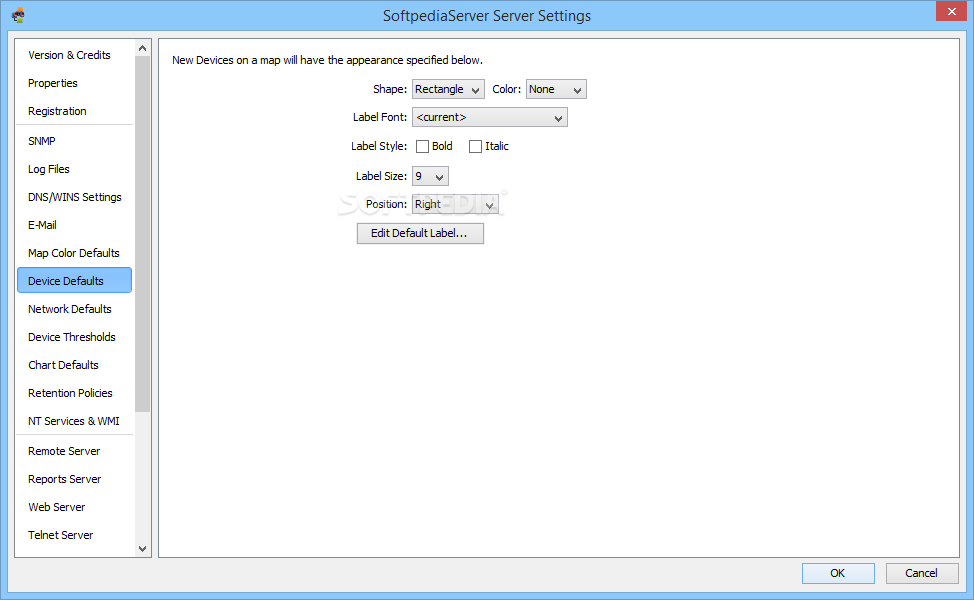Open the Position dropdown showing Right

point(455,204)
